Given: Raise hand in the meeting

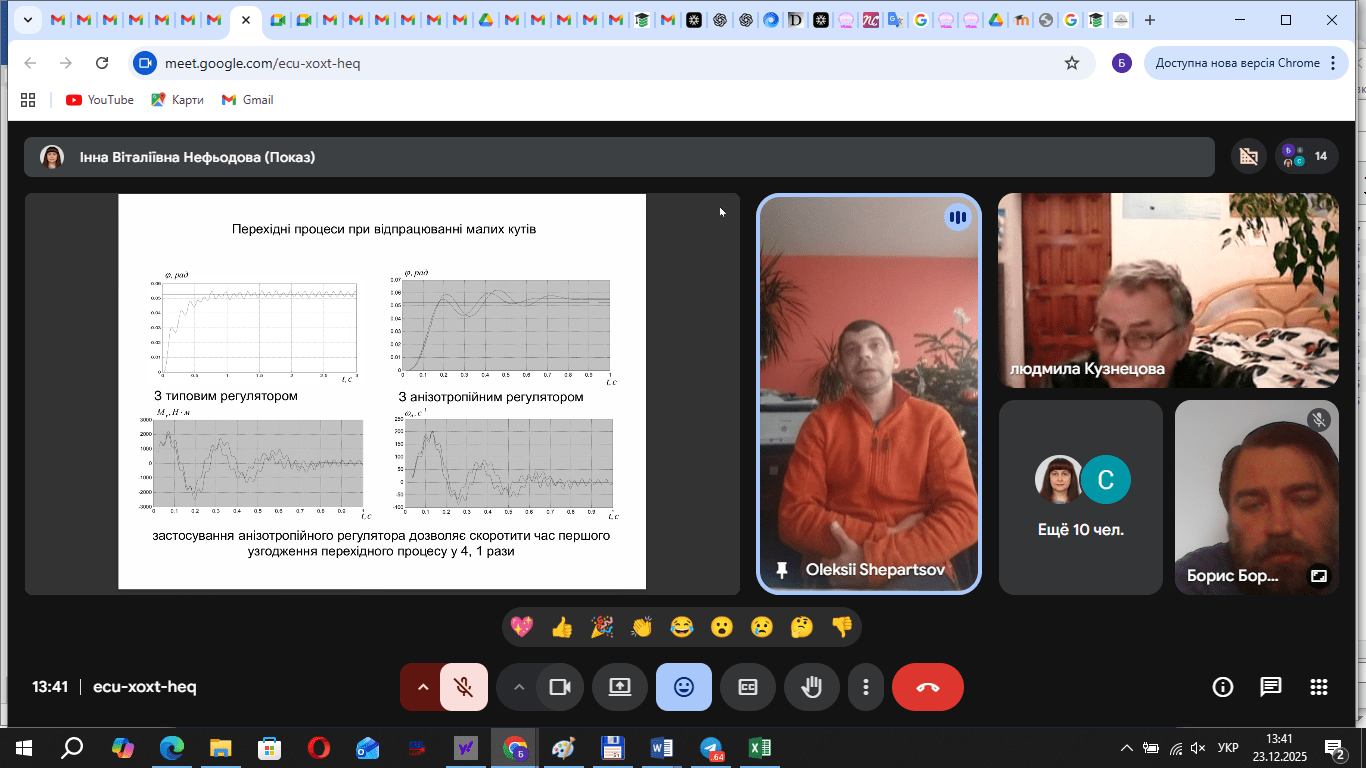Looking at the screenshot, I should tap(811, 687).
